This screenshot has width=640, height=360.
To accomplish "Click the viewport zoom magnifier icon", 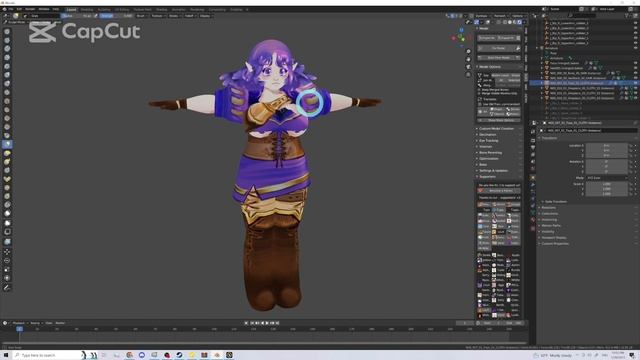I will pos(468,51).
